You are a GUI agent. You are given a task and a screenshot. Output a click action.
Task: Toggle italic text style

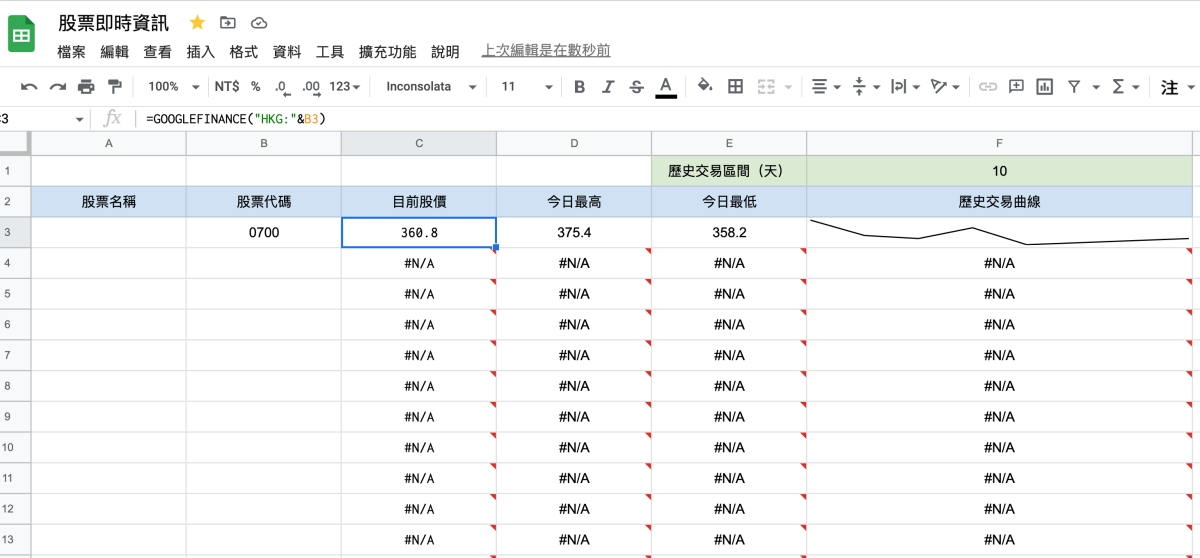[607, 87]
